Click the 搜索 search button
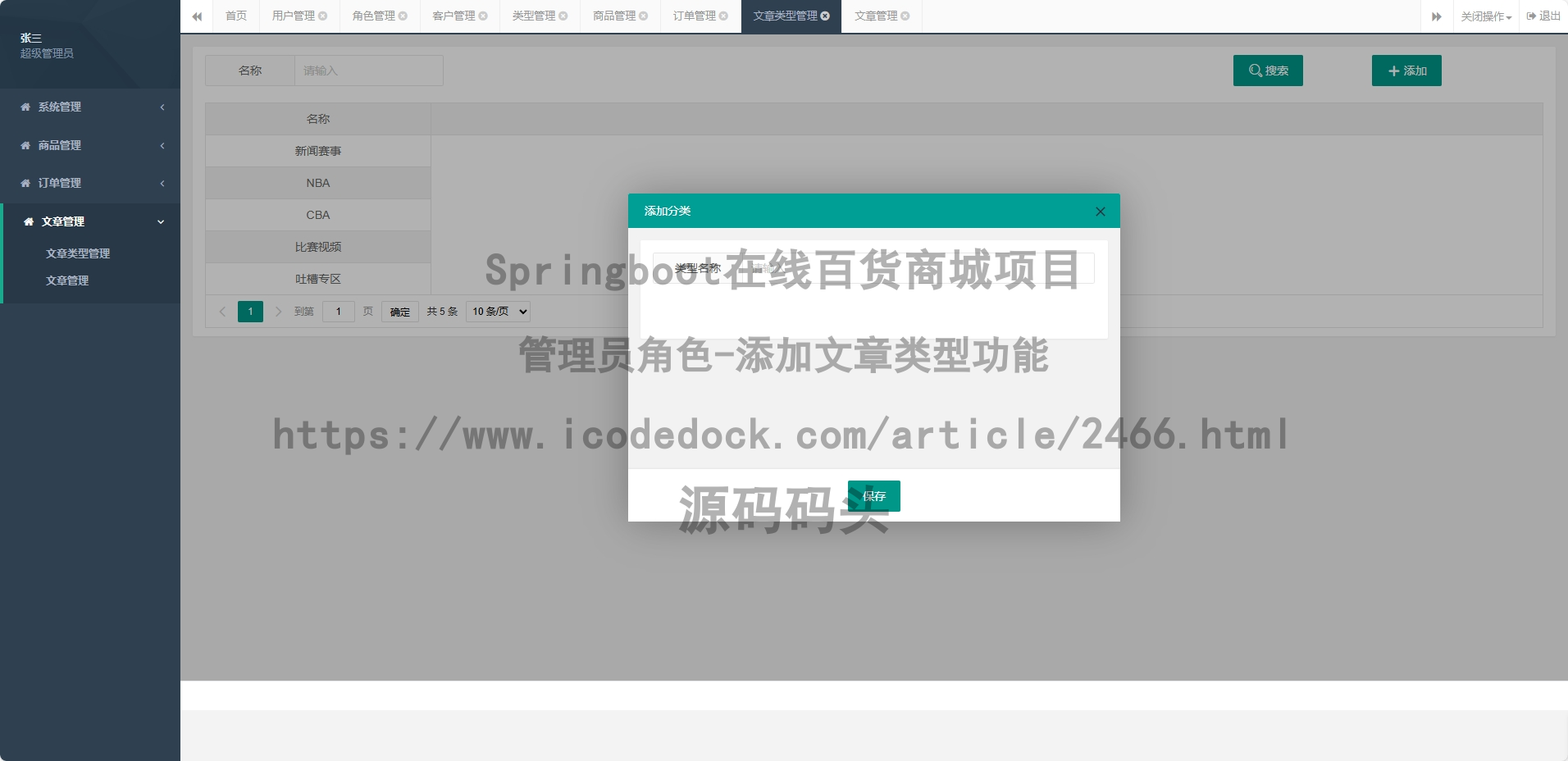The width and height of the screenshot is (1568, 761). [1268, 71]
